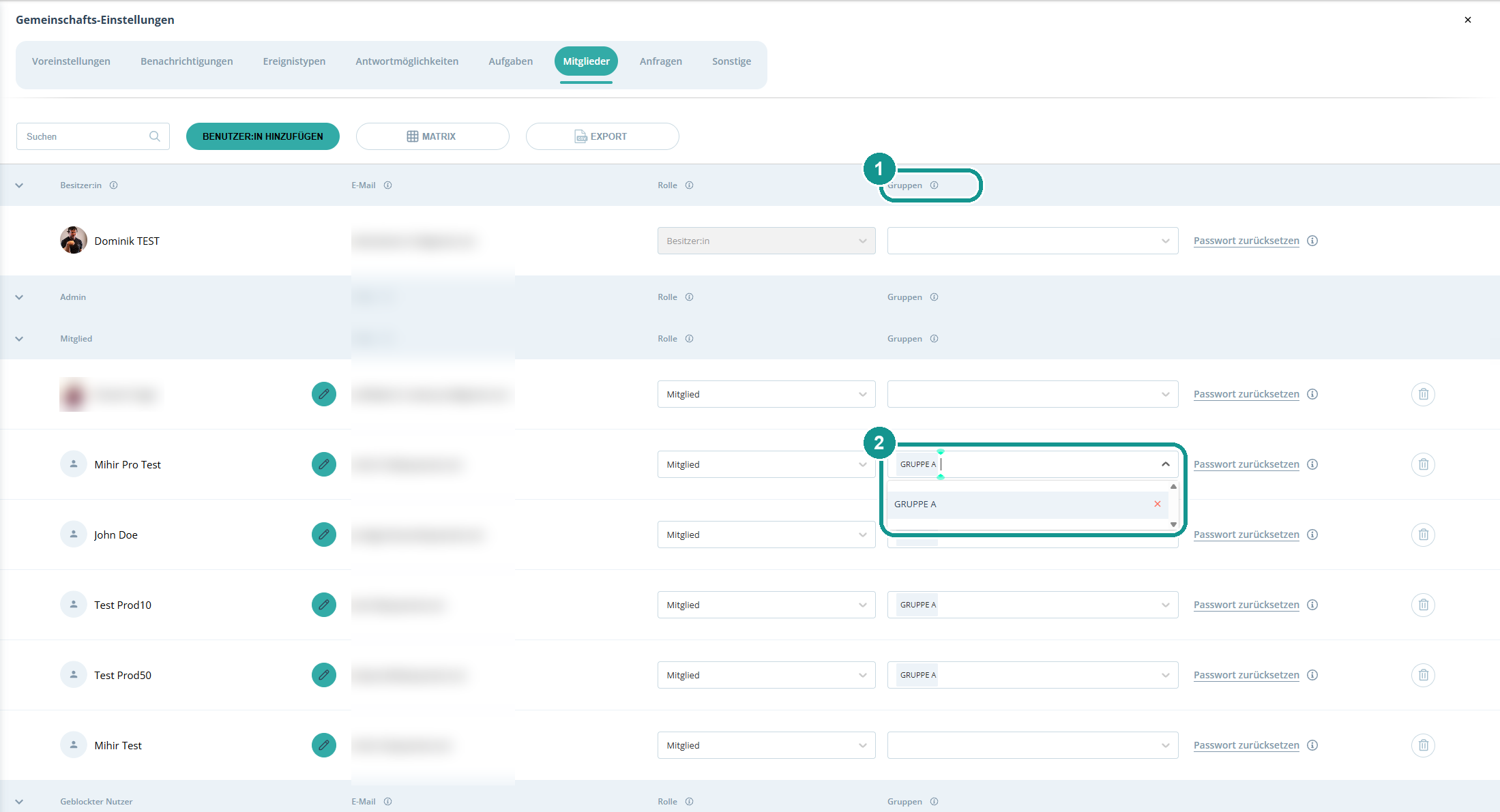
Task: Click info icon beside Mihir Test password reset
Action: pyautogui.click(x=1312, y=745)
